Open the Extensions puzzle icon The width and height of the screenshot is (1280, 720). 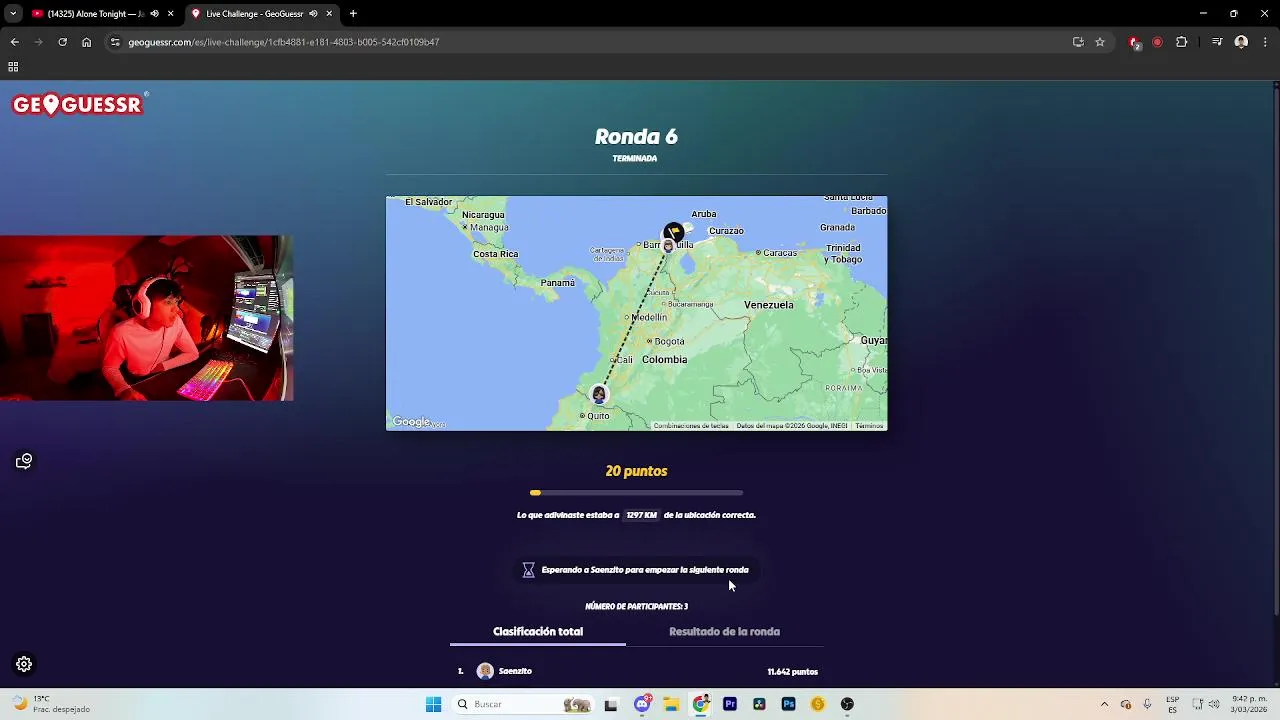click(1181, 42)
